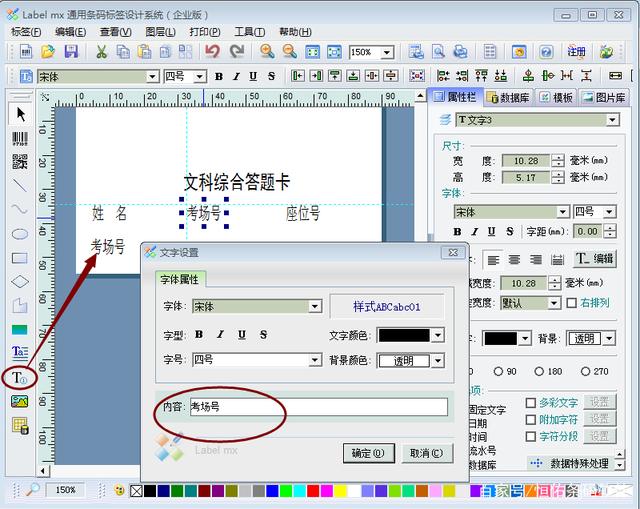The width and height of the screenshot is (640, 509).
Task: Click the T 编辑 edit button
Action: [x=594, y=259]
